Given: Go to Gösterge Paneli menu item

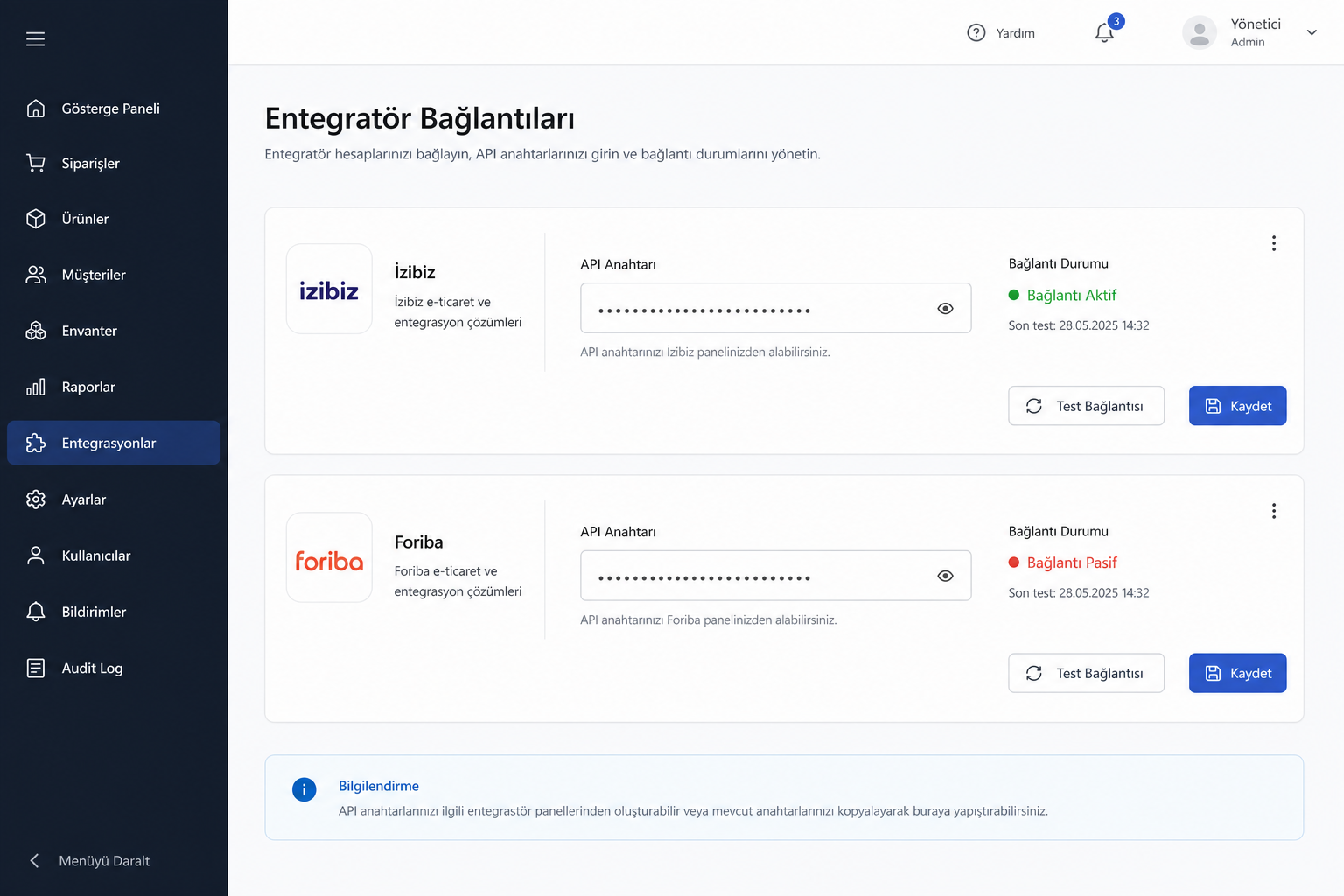Looking at the screenshot, I should tap(114, 108).
